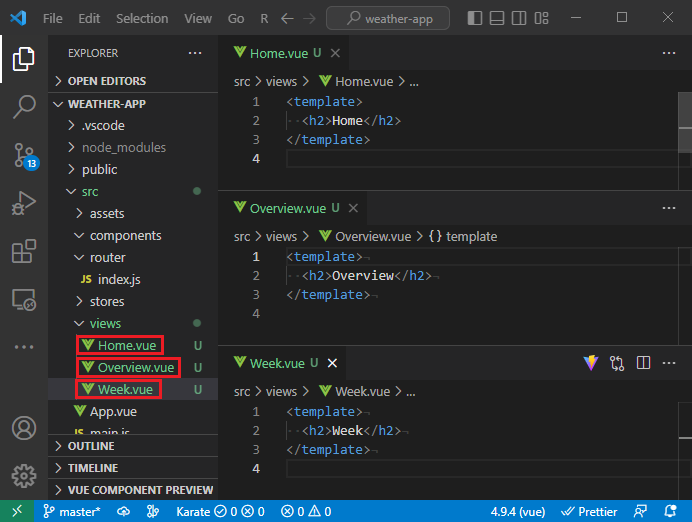Expand the Vue Component Preview section
692x522 pixels.
pyautogui.click(x=133, y=490)
